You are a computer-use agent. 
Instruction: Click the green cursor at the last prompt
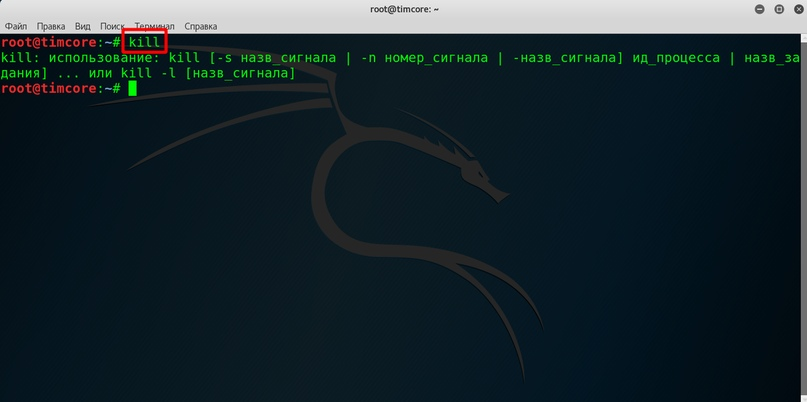(x=133, y=89)
